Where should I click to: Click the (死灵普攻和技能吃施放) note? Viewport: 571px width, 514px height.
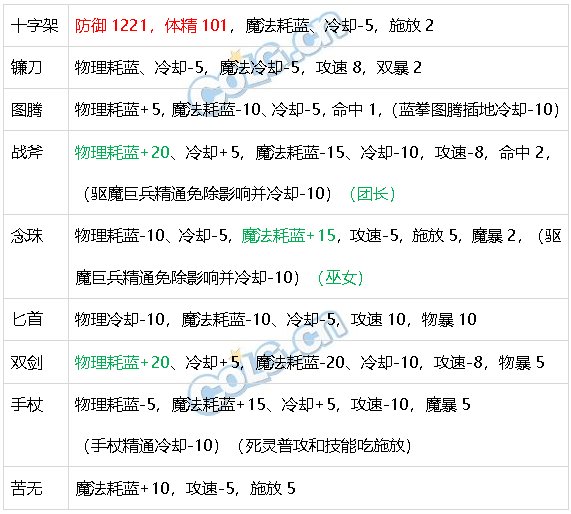(324, 446)
